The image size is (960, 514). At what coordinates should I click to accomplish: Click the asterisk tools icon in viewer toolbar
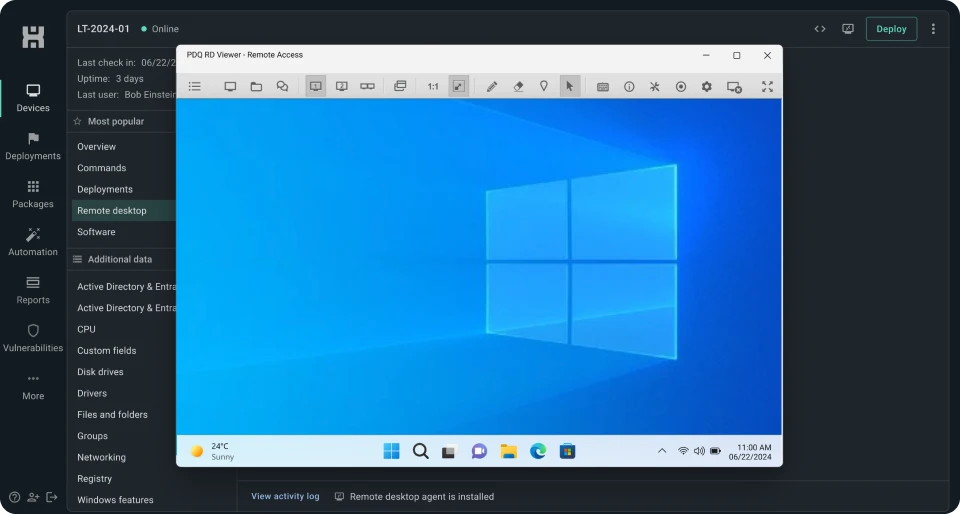pyautogui.click(x=654, y=86)
